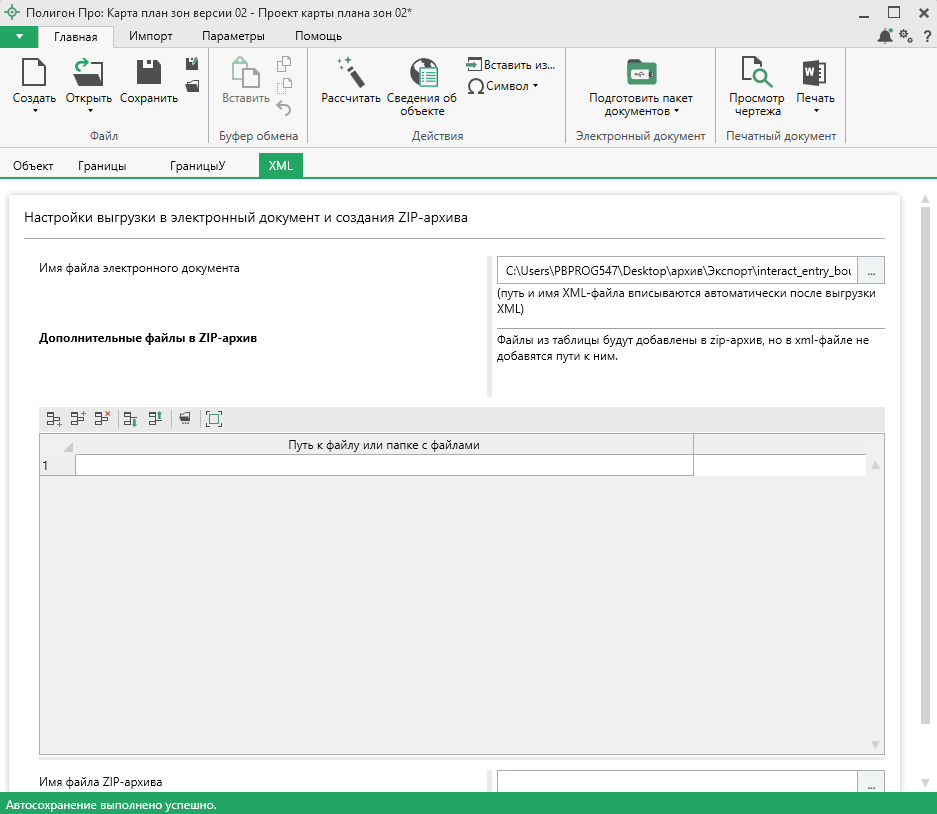Expand table to full screen
The image size is (937, 814).
tap(213, 419)
